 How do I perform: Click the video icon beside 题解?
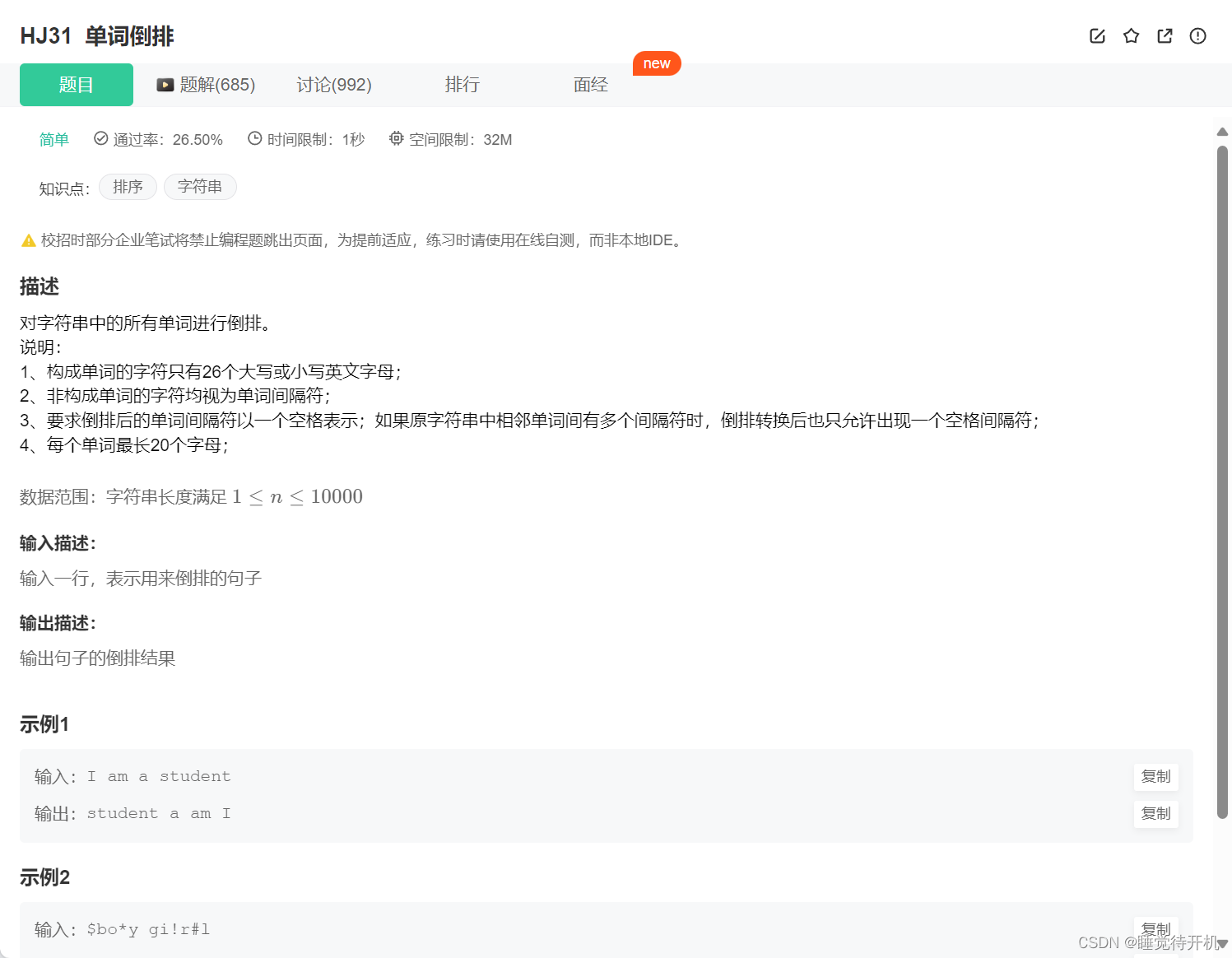pyautogui.click(x=165, y=85)
